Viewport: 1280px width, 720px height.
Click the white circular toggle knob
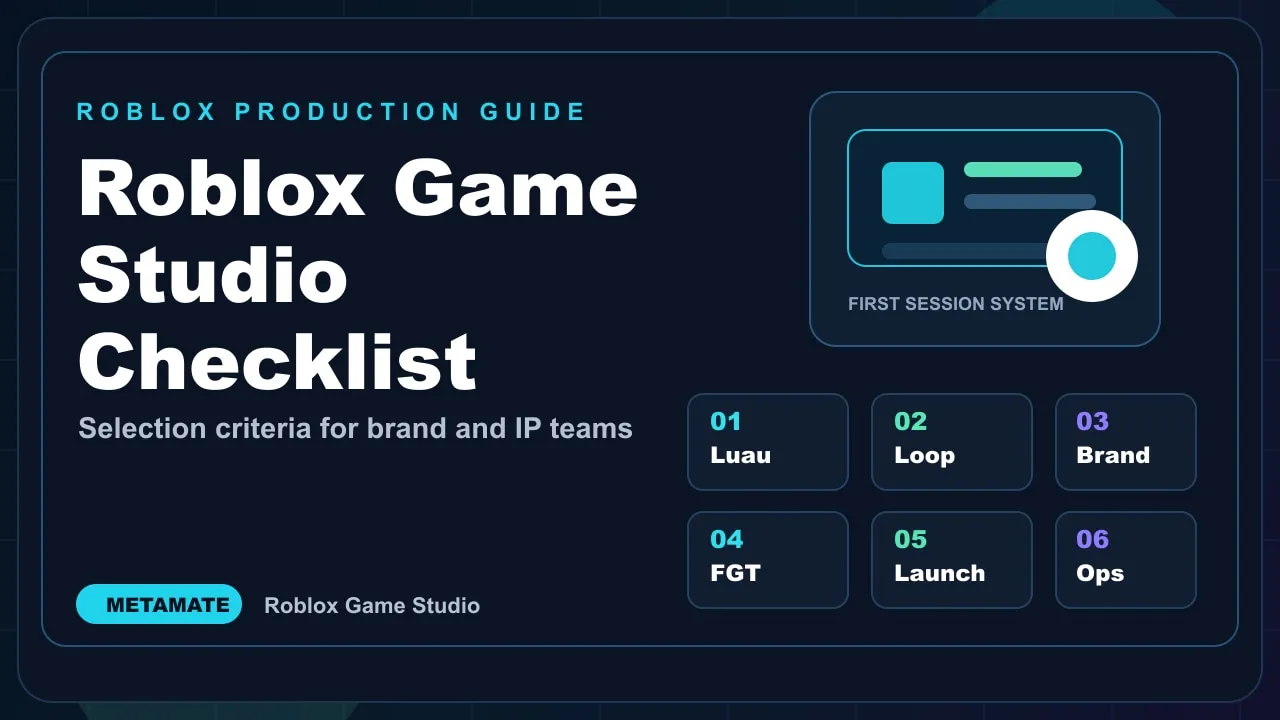click(x=1092, y=256)
